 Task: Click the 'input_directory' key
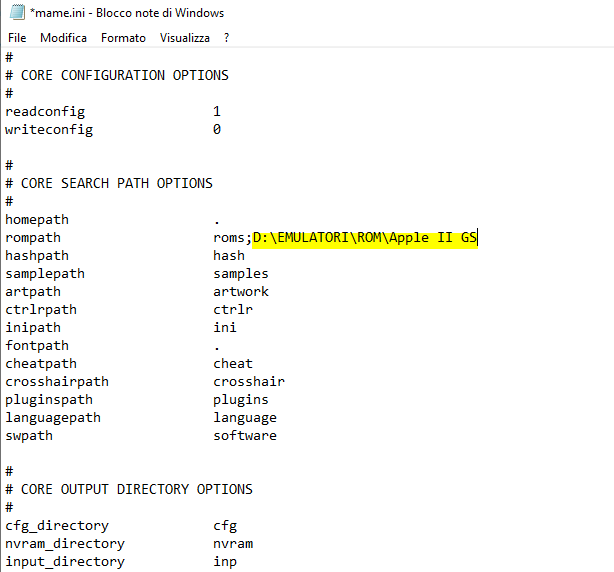point(65,562)
